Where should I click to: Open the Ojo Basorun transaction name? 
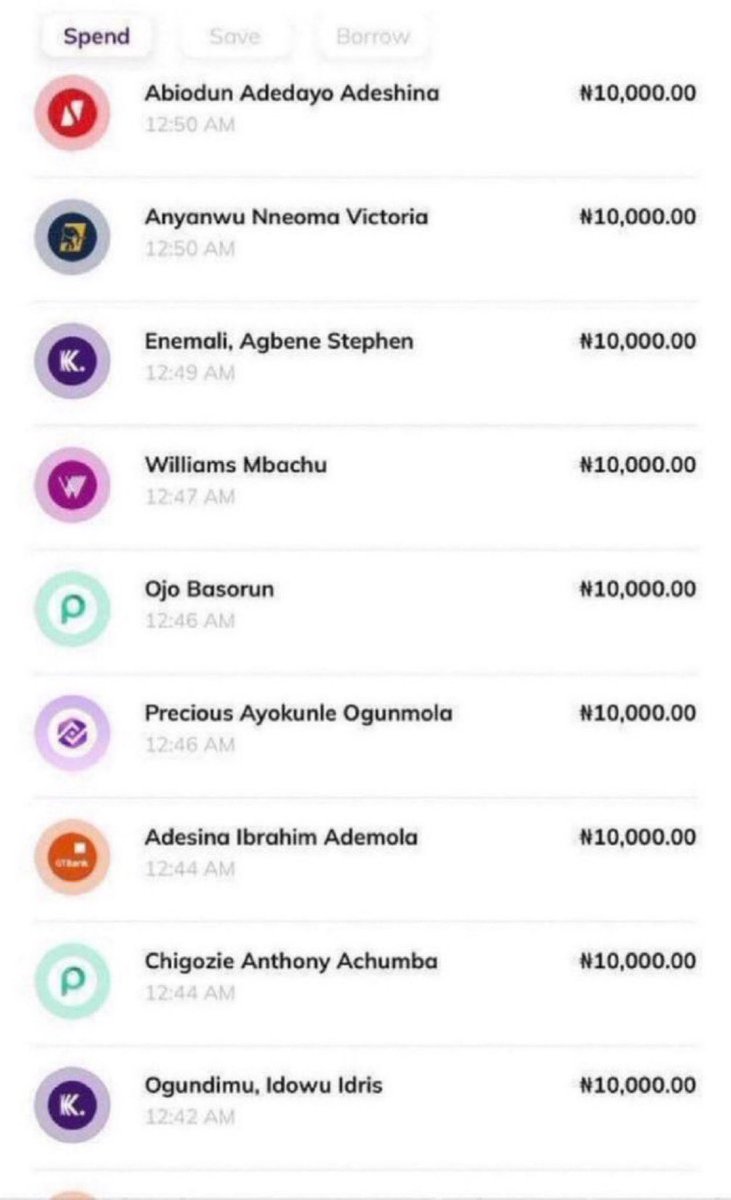point(209,589)
